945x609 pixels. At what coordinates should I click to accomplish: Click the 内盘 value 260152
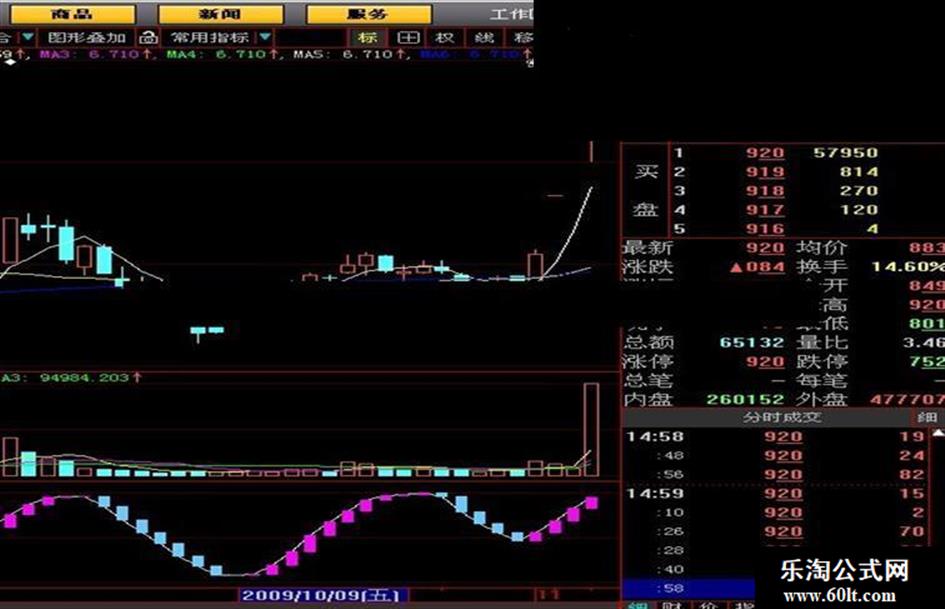click(745, 399)
